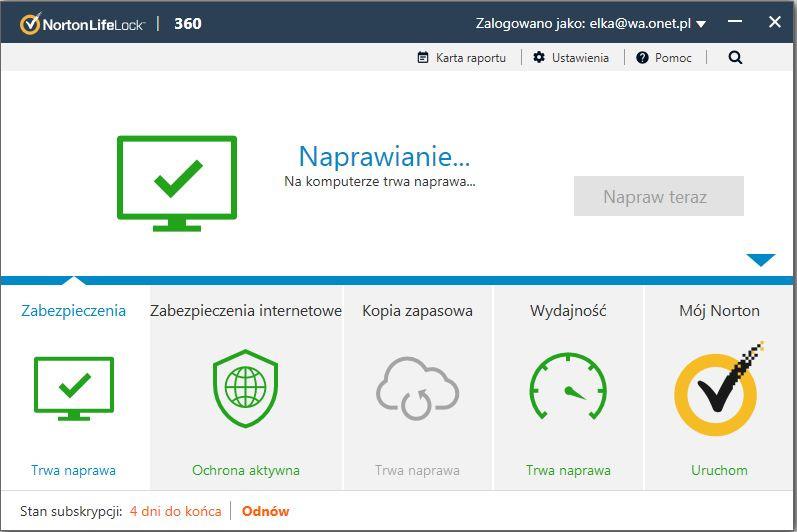Viewport: 797px width, 532px height.
Task: Click the Zabezpieczenia monitor checkmark icon
Action: [x=74, y=389]
